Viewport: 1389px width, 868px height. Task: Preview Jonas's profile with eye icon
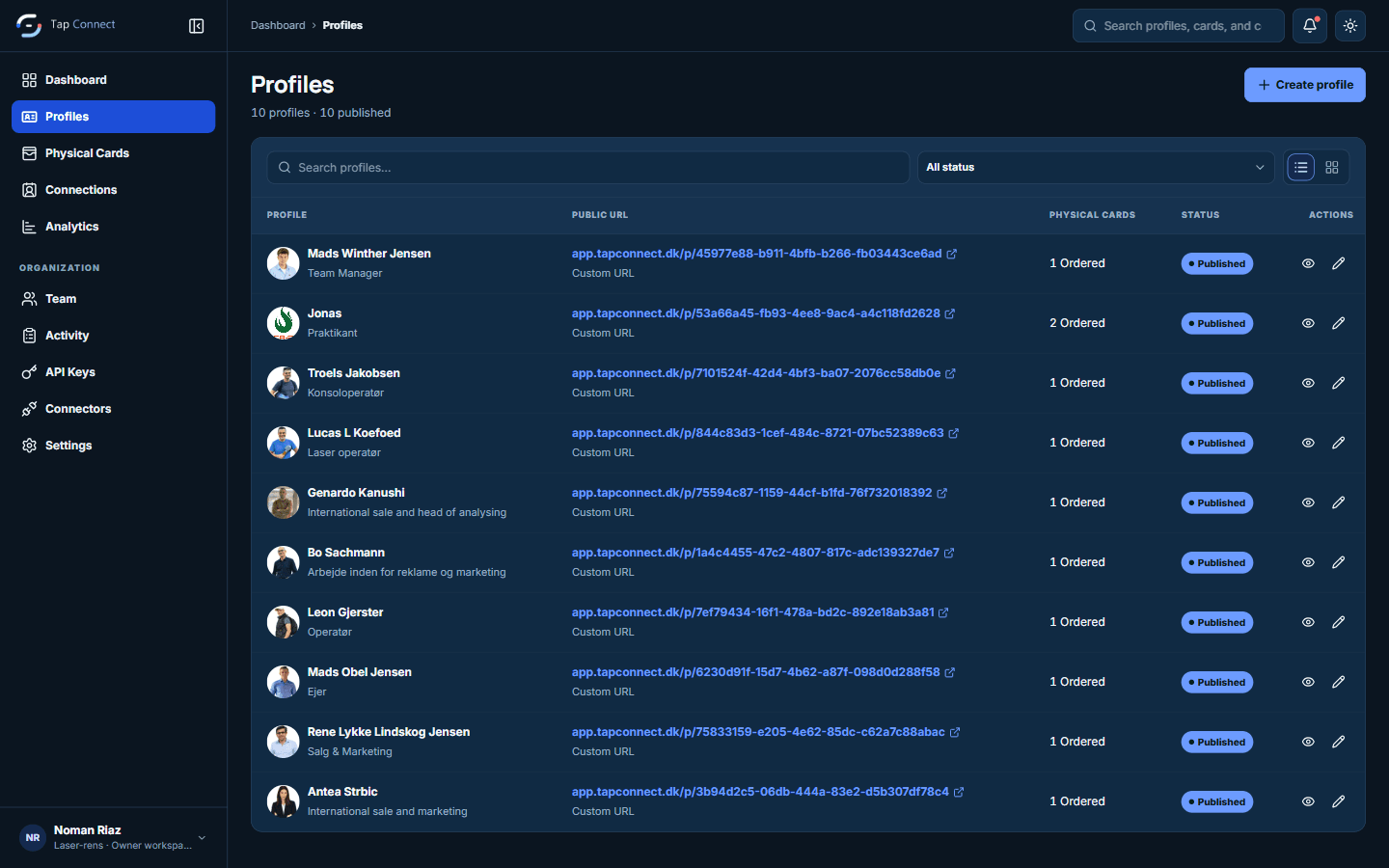[x=1308, y=323]
